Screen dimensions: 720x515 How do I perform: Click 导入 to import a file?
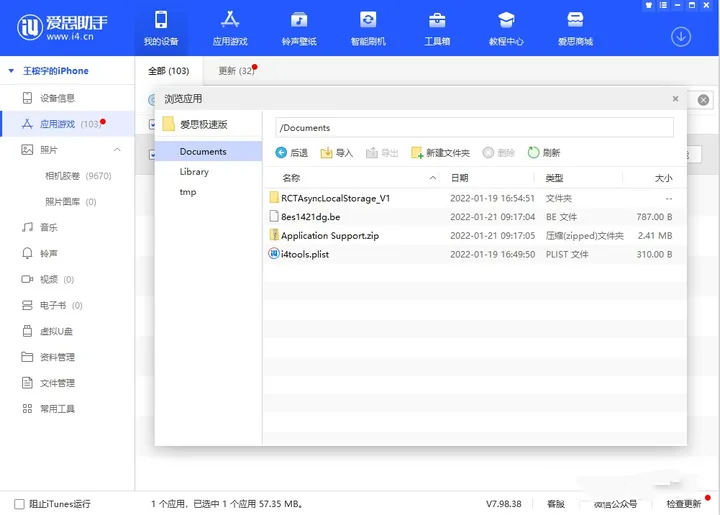(336, 153)
